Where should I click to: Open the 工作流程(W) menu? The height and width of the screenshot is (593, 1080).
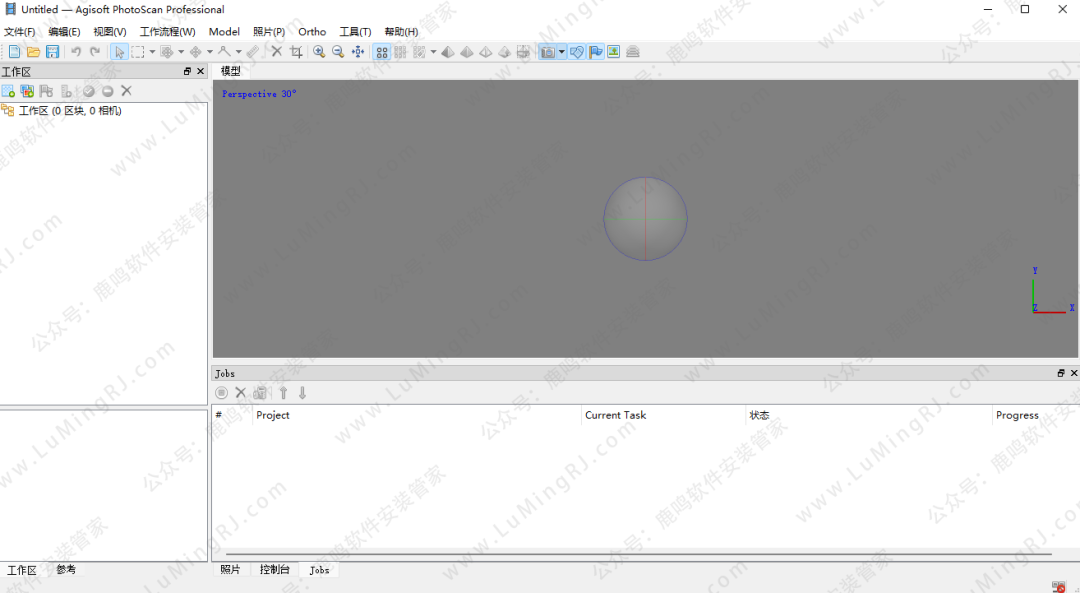coord(167,32)
